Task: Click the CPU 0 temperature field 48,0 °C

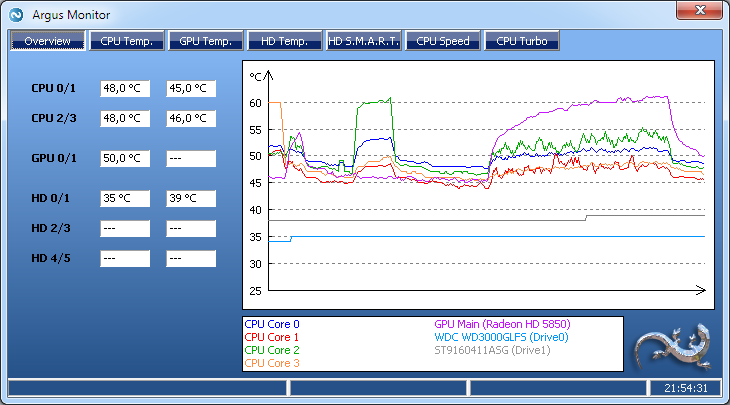Action: [x=125, y=88]
